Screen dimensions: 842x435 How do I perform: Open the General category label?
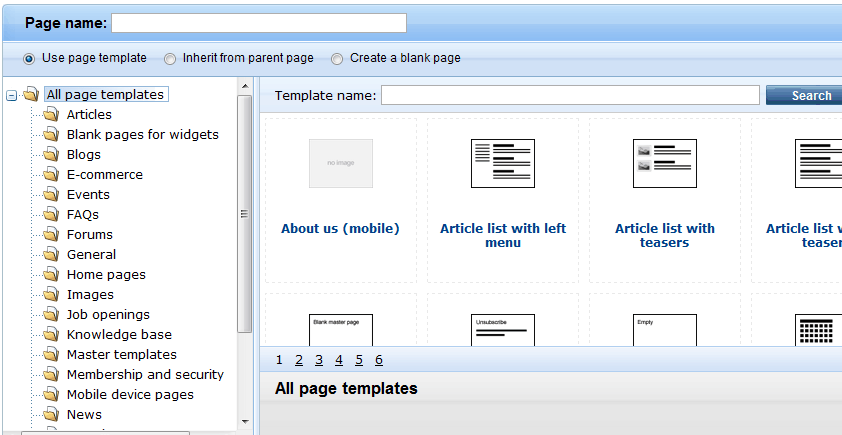pyautogui.click(x=91, y=254)
